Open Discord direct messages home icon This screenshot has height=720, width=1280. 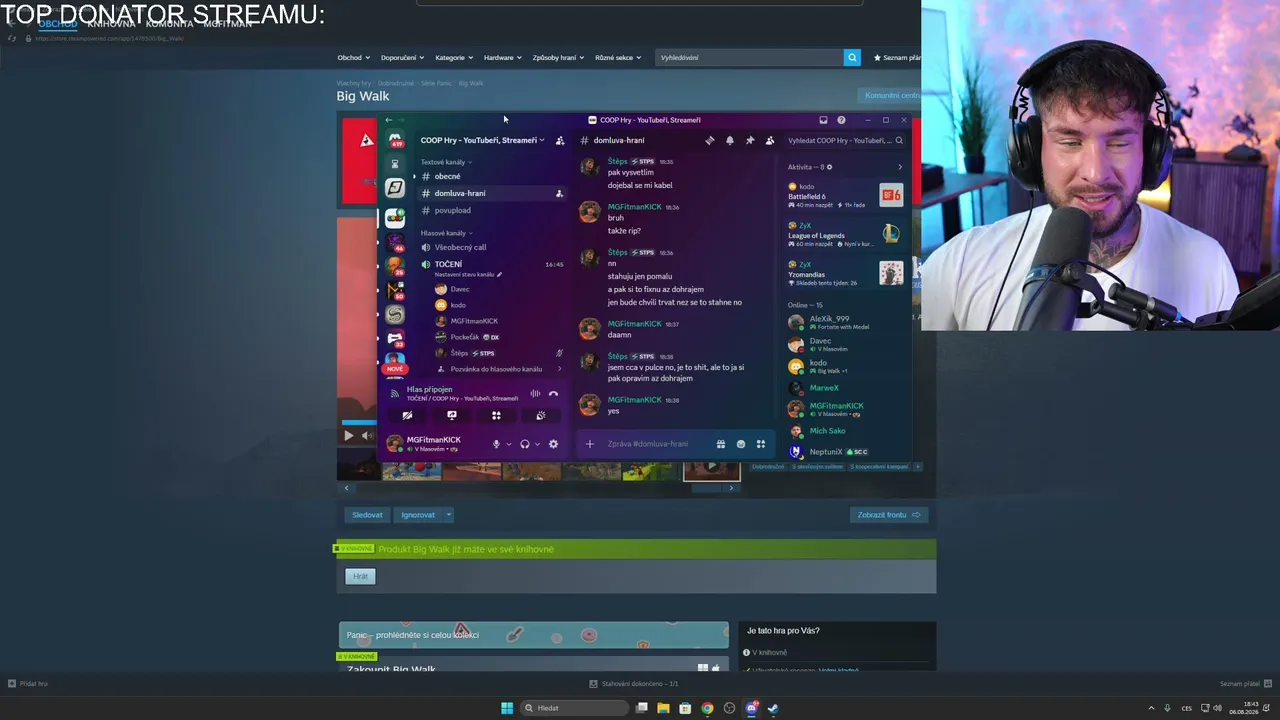pos(395,140)
